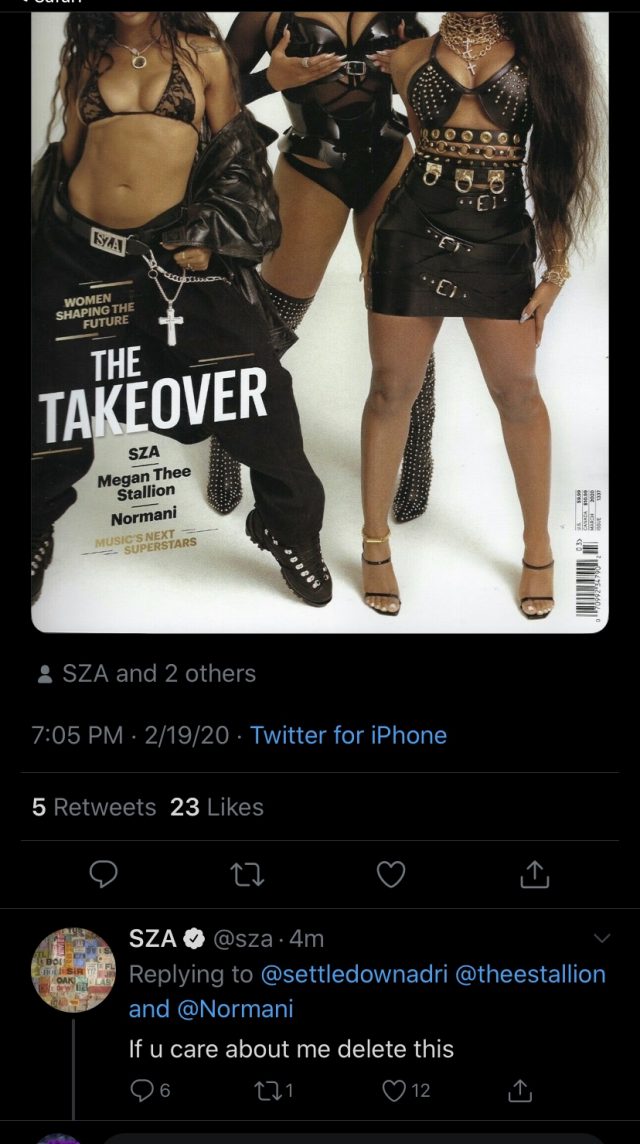View the 23 Likes list
Viewport: 640px width, 1144px height.
[x=217, y=807]
